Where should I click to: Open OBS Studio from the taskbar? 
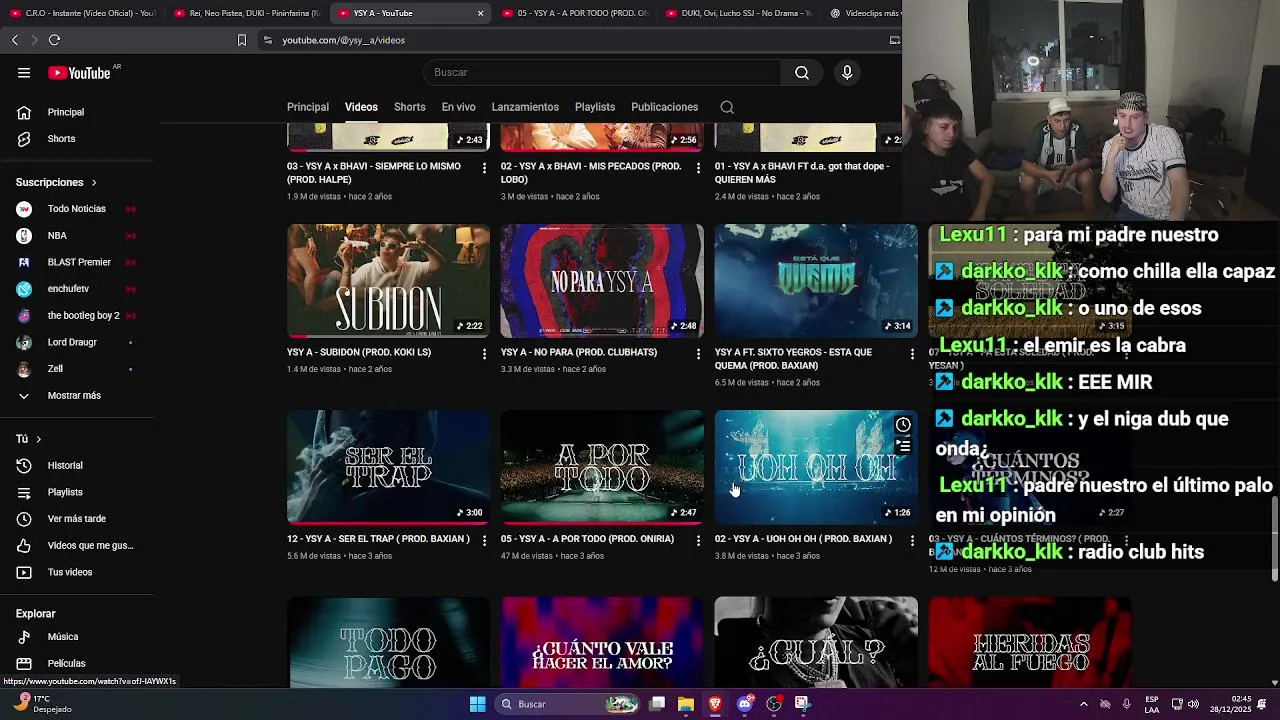point(773,704)
